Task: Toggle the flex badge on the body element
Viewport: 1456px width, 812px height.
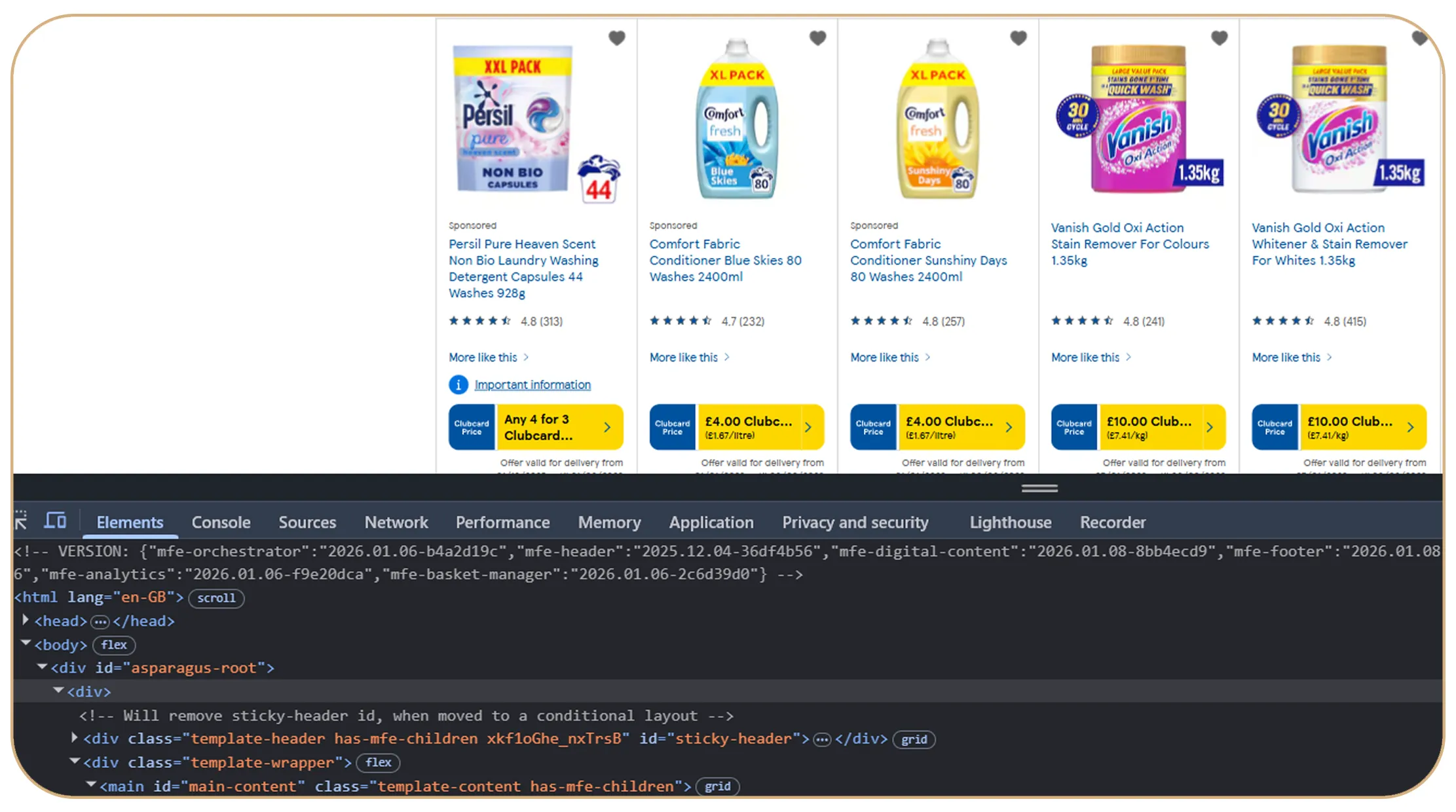Action: click(113, 645)
